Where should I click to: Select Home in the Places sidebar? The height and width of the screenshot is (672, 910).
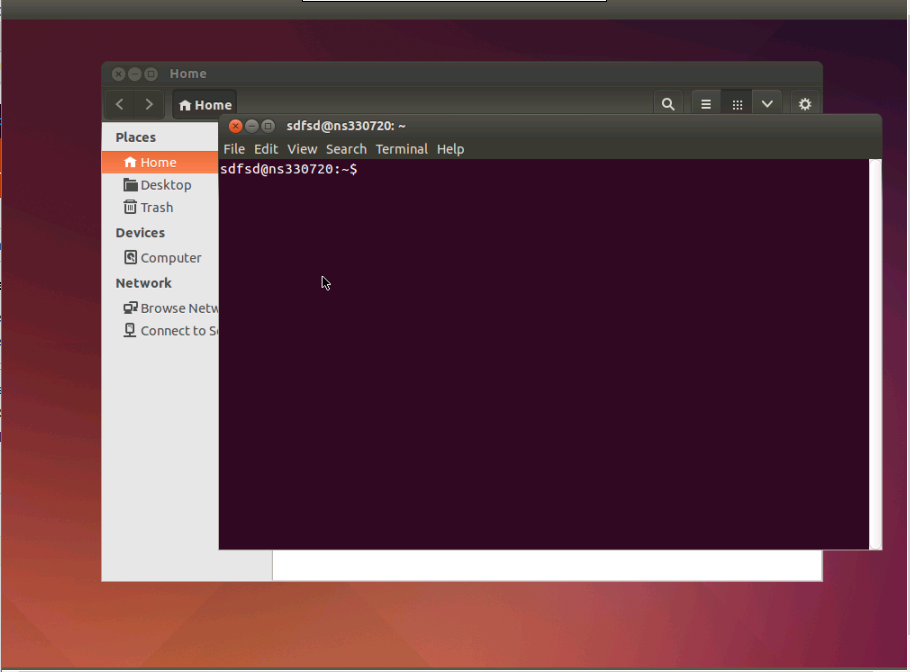coord(158,162)
